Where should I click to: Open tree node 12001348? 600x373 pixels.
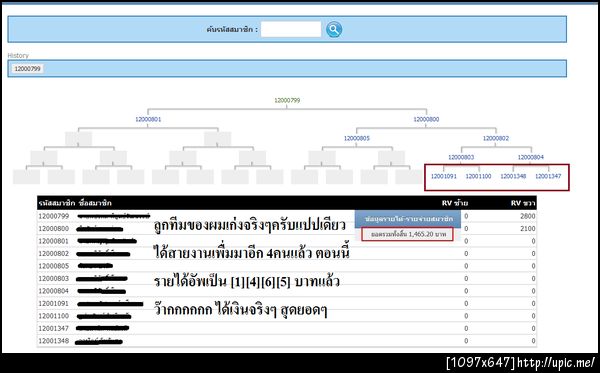tap(513, 176)
